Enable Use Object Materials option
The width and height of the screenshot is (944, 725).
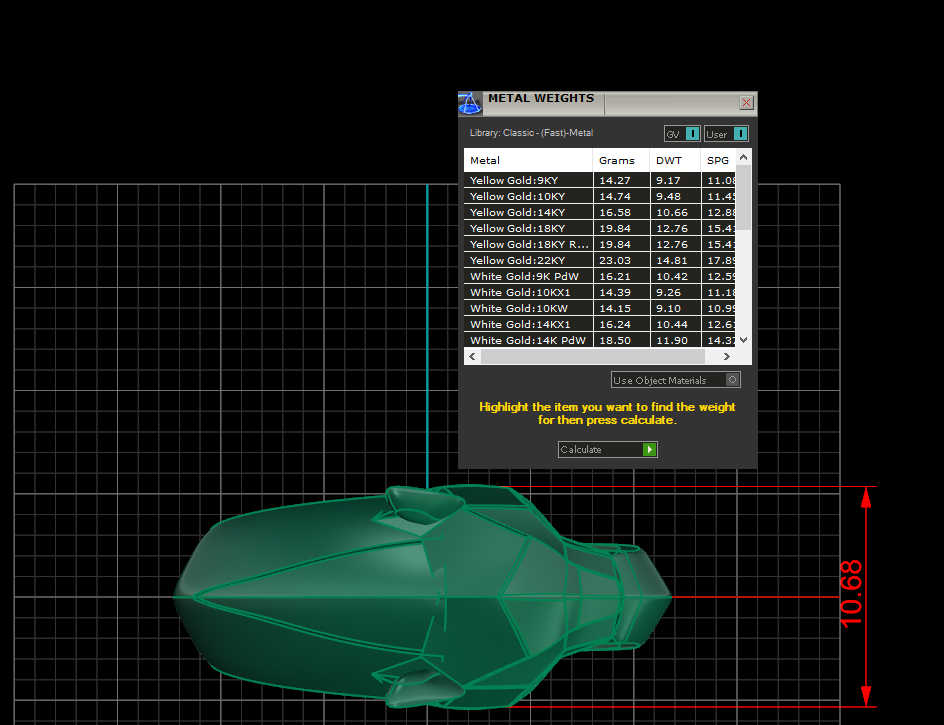pos(733,380)
